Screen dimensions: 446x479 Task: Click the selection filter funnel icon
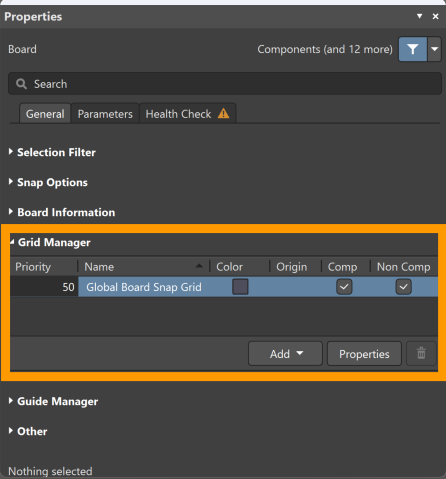[413, 49]
